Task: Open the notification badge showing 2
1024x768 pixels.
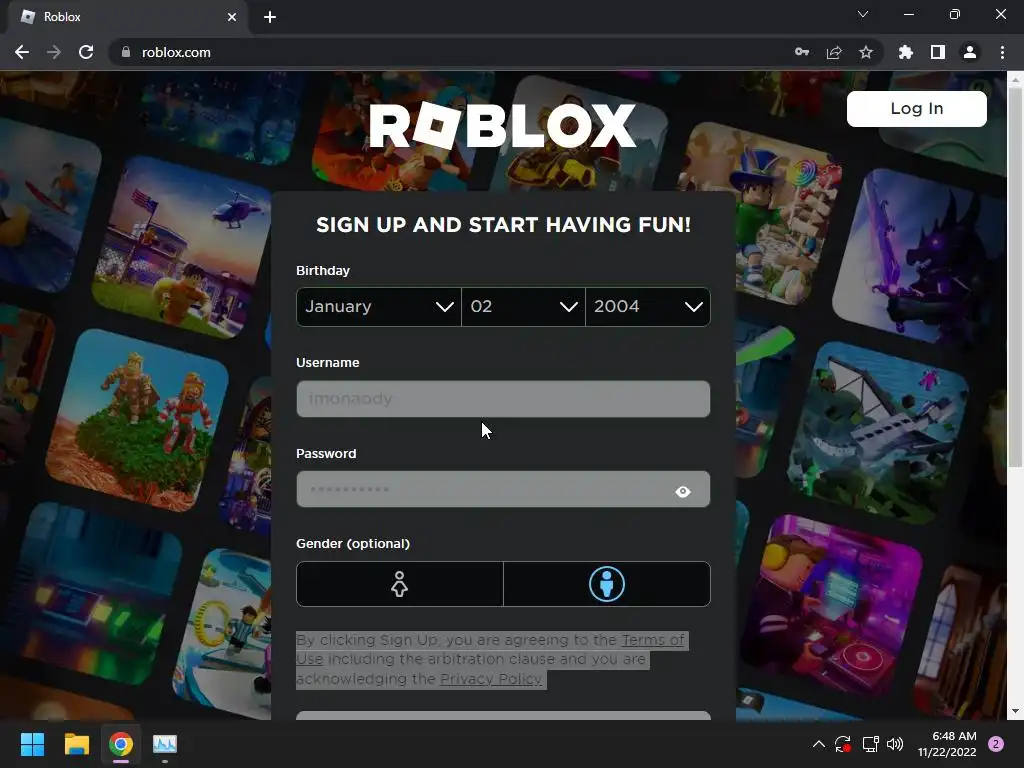Action: (x=996, y=744)
